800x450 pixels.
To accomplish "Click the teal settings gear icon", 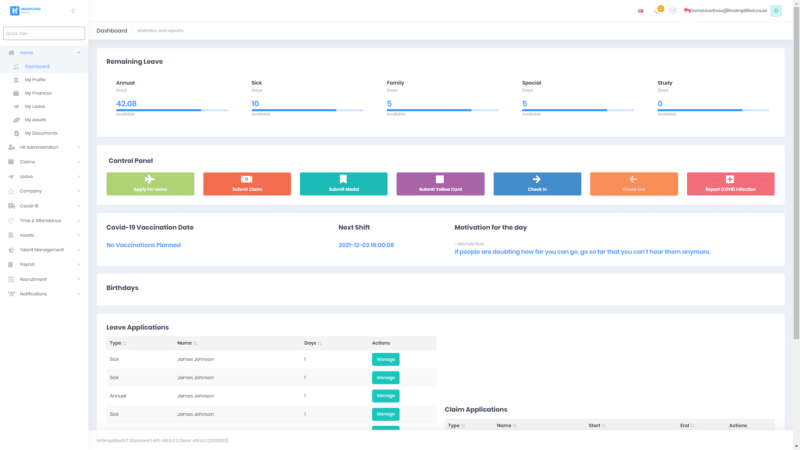I will pos(776,11).
